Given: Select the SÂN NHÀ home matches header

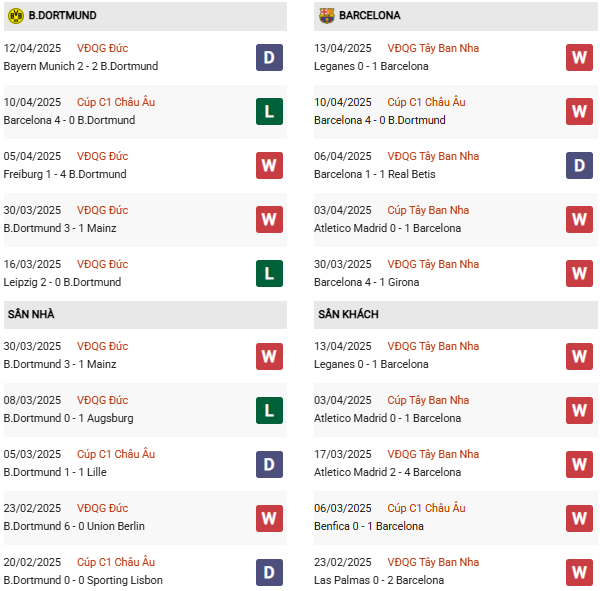Looking at the screenshot, I should (x=31, y=314).
